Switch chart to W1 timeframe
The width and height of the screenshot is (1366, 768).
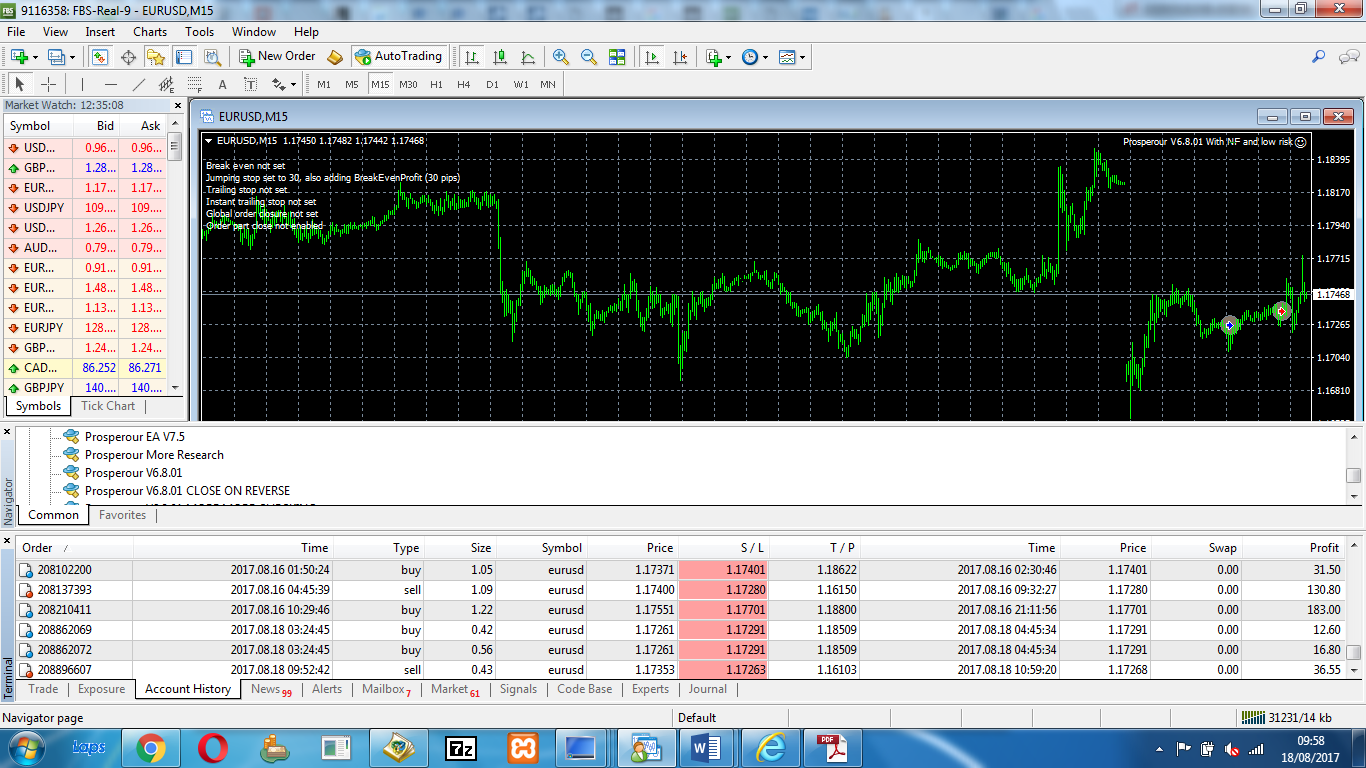point(521,84)
